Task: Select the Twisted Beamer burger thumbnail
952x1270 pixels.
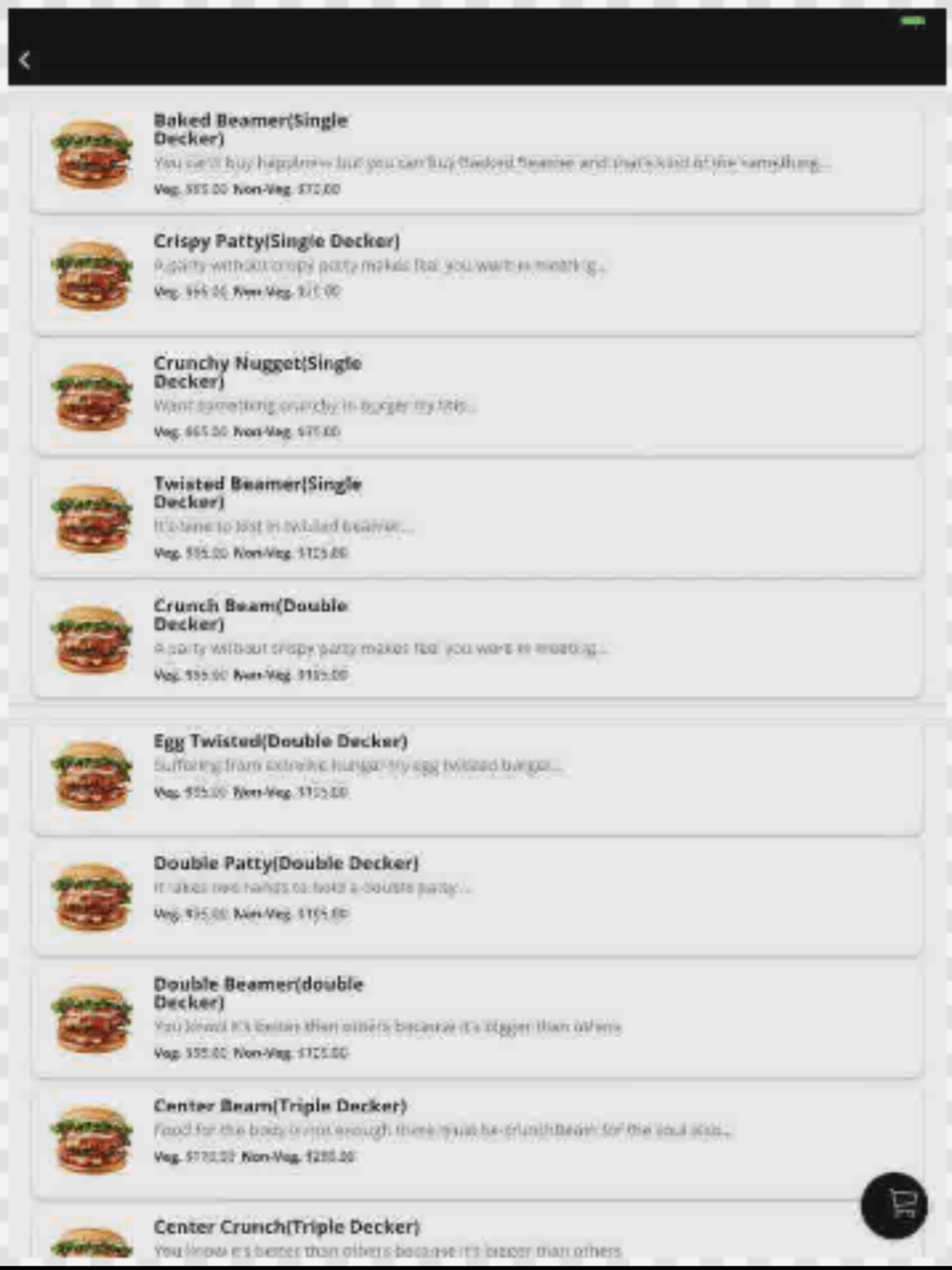Action: point(91,519)
